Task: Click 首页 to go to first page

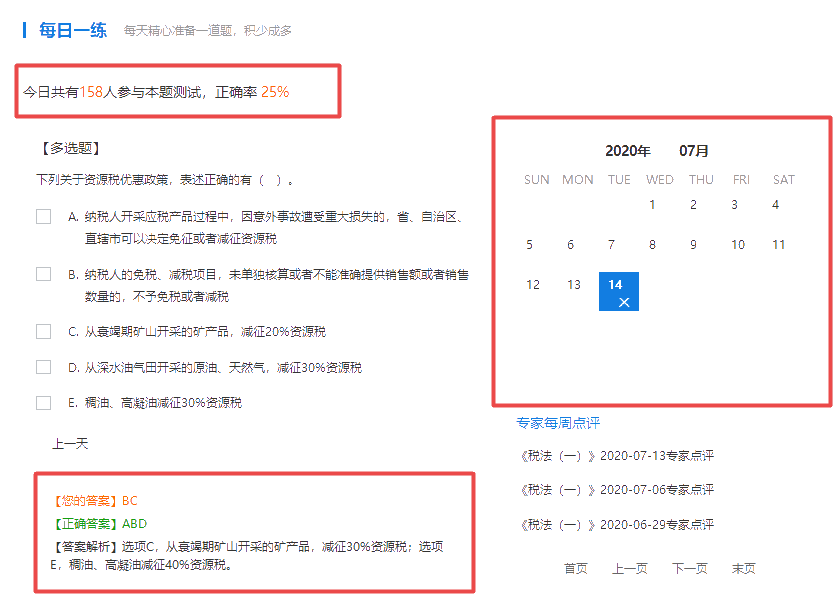Action: point(575,567)
